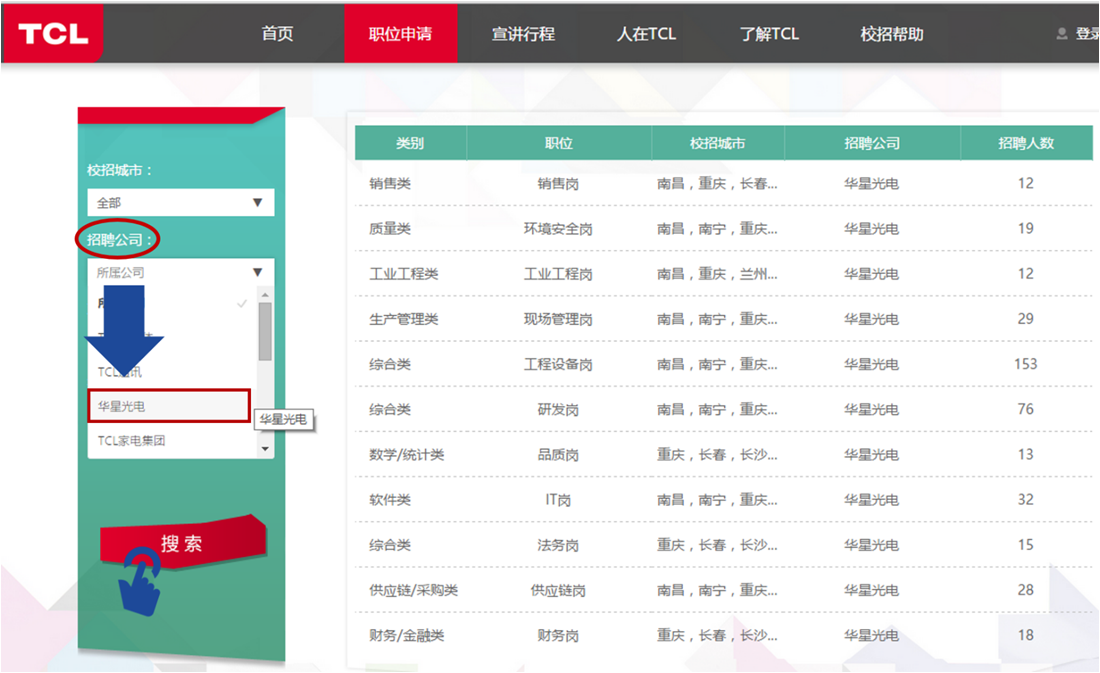Click the dropdown list scroll-down arrow
Viewport: 1100px width, 673px height.
(265, 449)
